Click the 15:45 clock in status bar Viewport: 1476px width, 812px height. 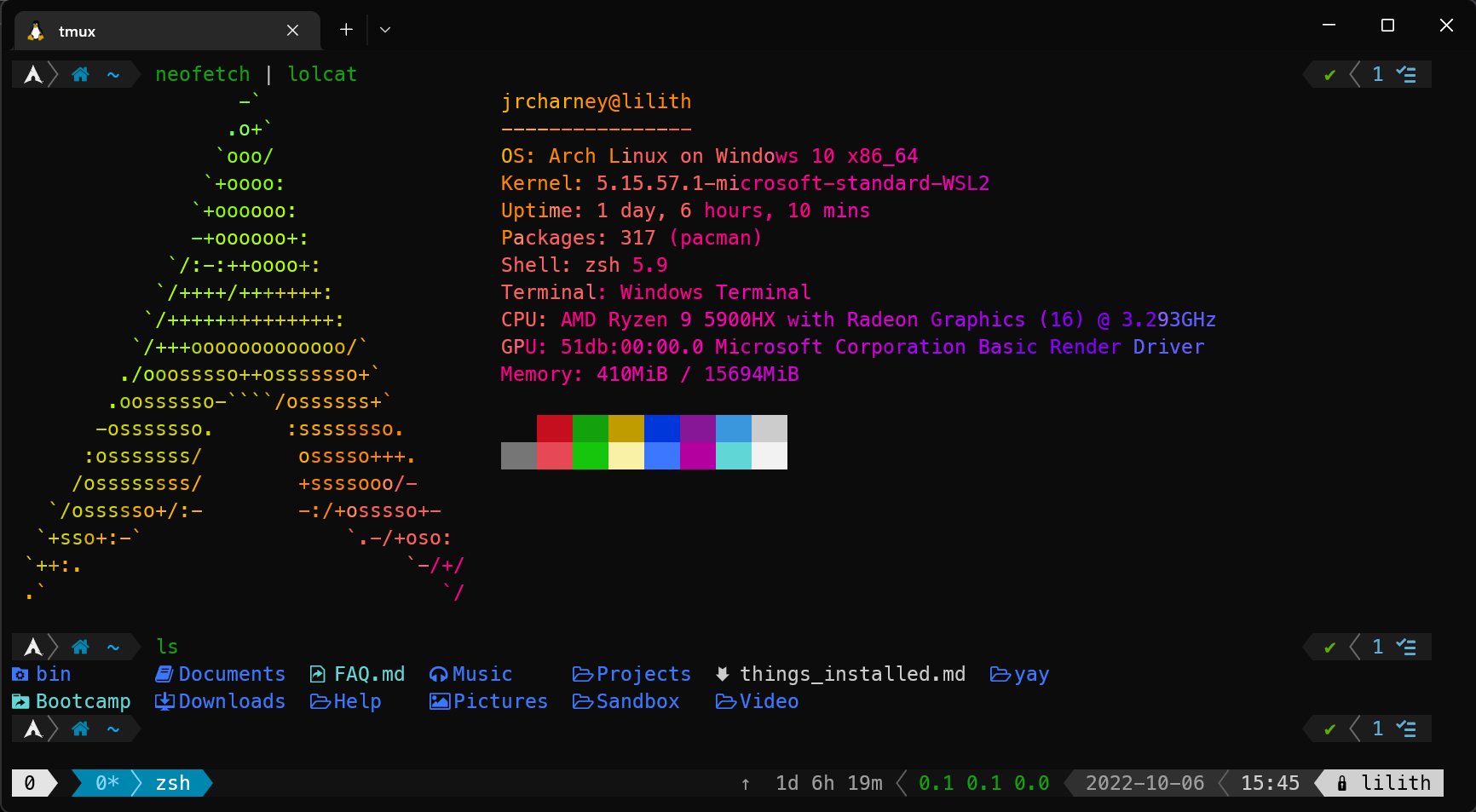click(x=1270, y=784)
